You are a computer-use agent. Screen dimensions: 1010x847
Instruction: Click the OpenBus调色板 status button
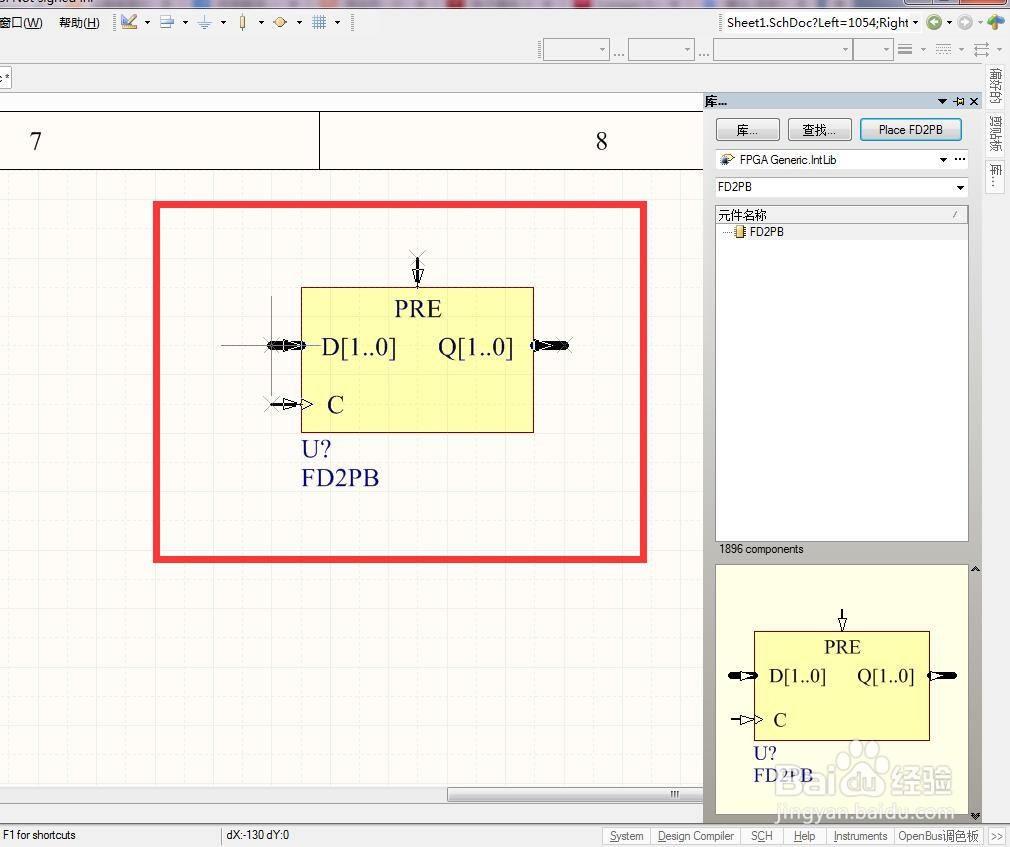[939, 836]
